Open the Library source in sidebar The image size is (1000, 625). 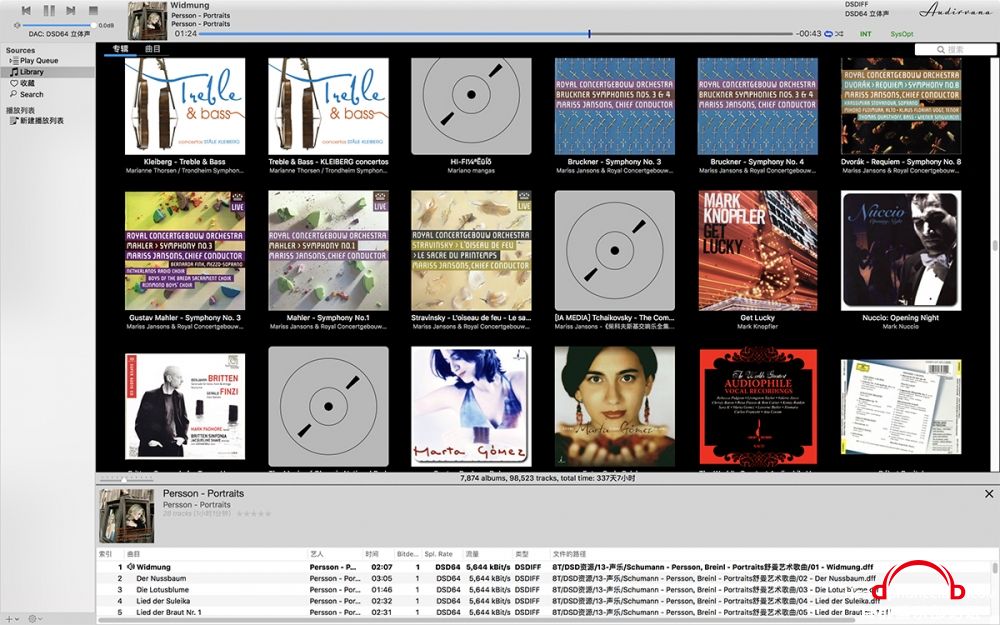click(x=48, y=72)
